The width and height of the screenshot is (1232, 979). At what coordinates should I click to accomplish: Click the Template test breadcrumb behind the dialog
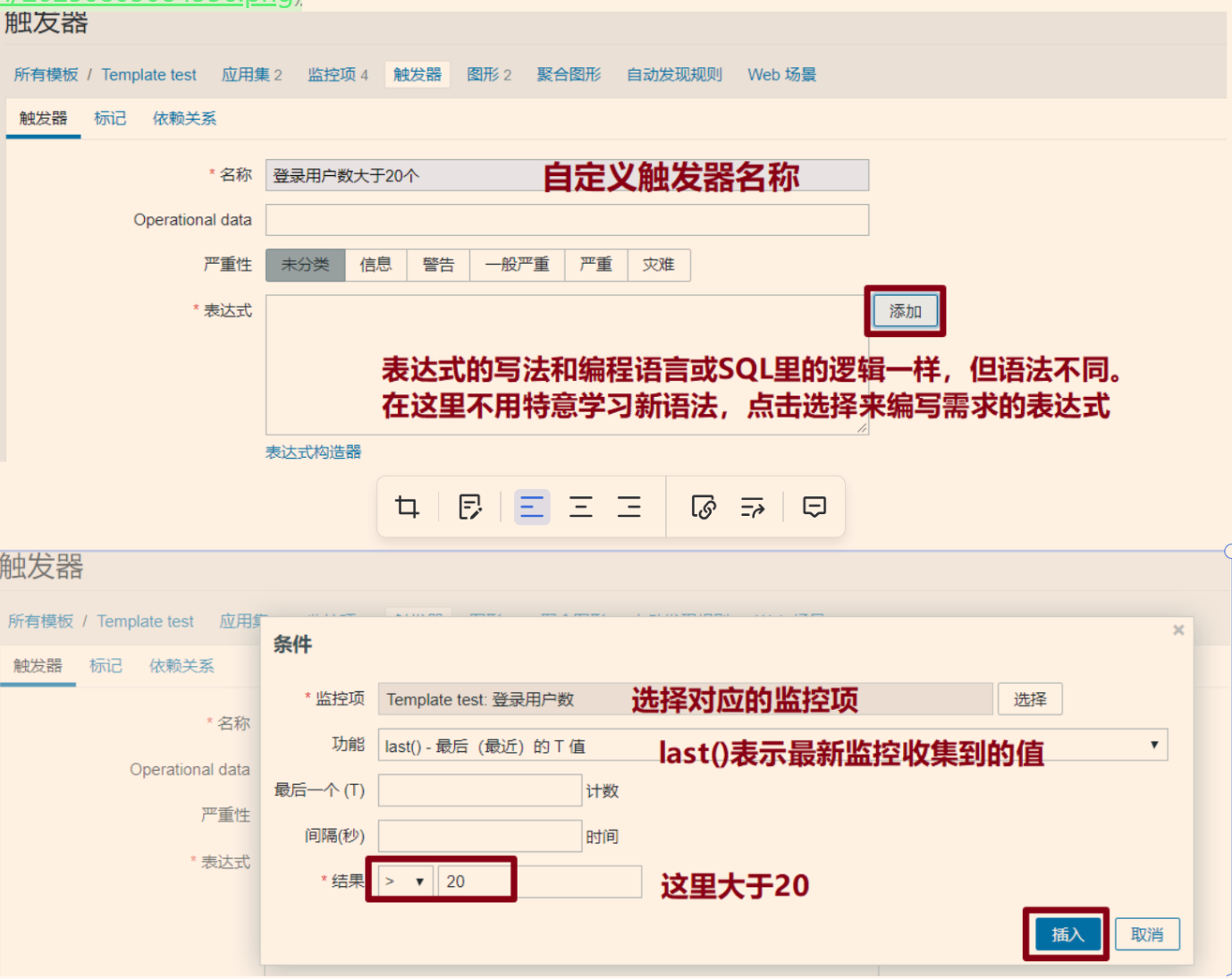pyautogui.click(x=145, y=620)
